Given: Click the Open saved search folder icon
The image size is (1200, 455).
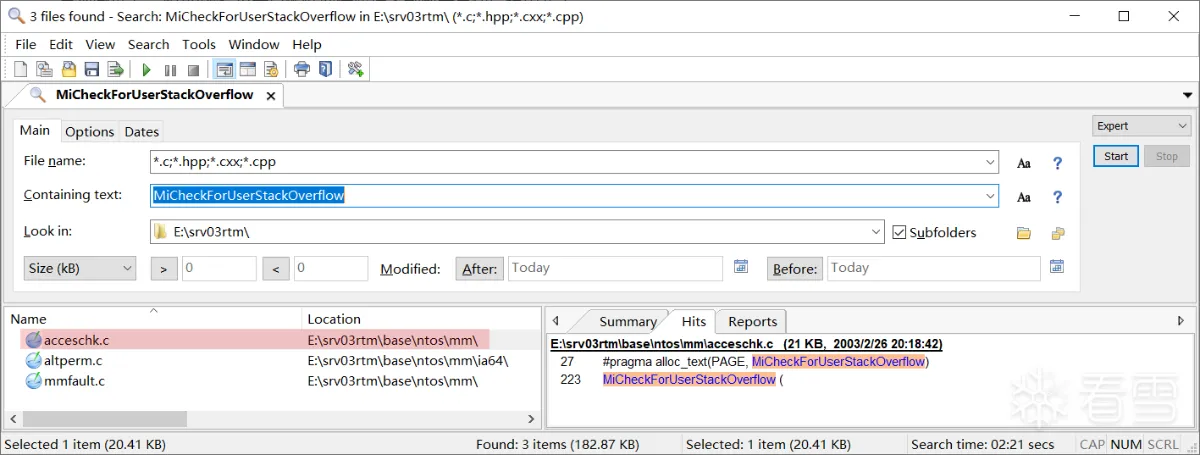Looking at the screenshot, I should [68, 69].
